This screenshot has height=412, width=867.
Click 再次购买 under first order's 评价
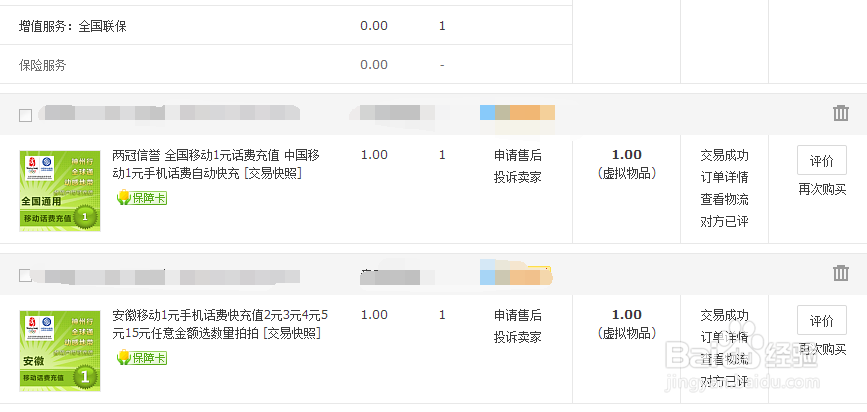click(x=822, y=189)
